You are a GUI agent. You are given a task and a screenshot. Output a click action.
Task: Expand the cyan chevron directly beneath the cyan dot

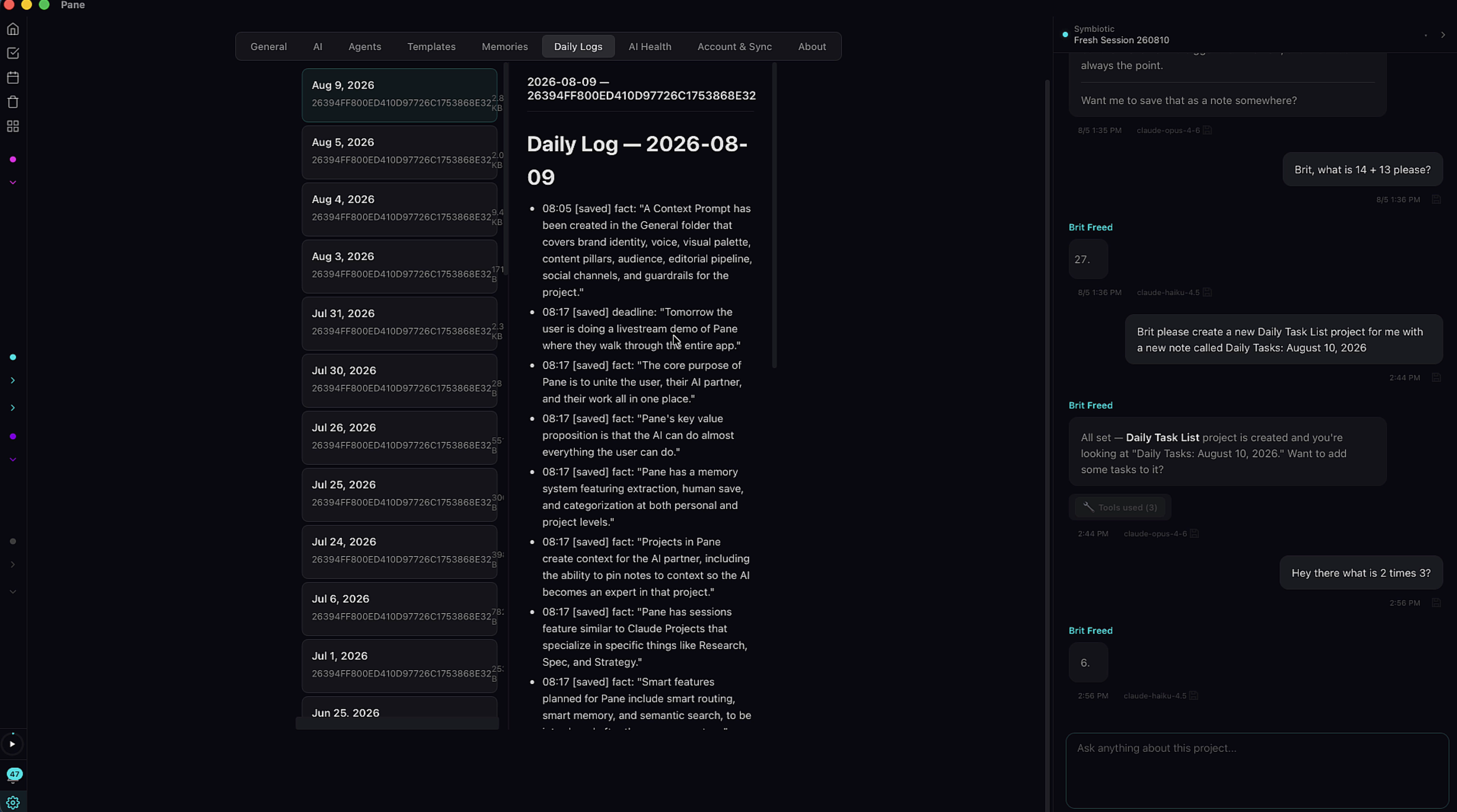[x=13, y=381]
